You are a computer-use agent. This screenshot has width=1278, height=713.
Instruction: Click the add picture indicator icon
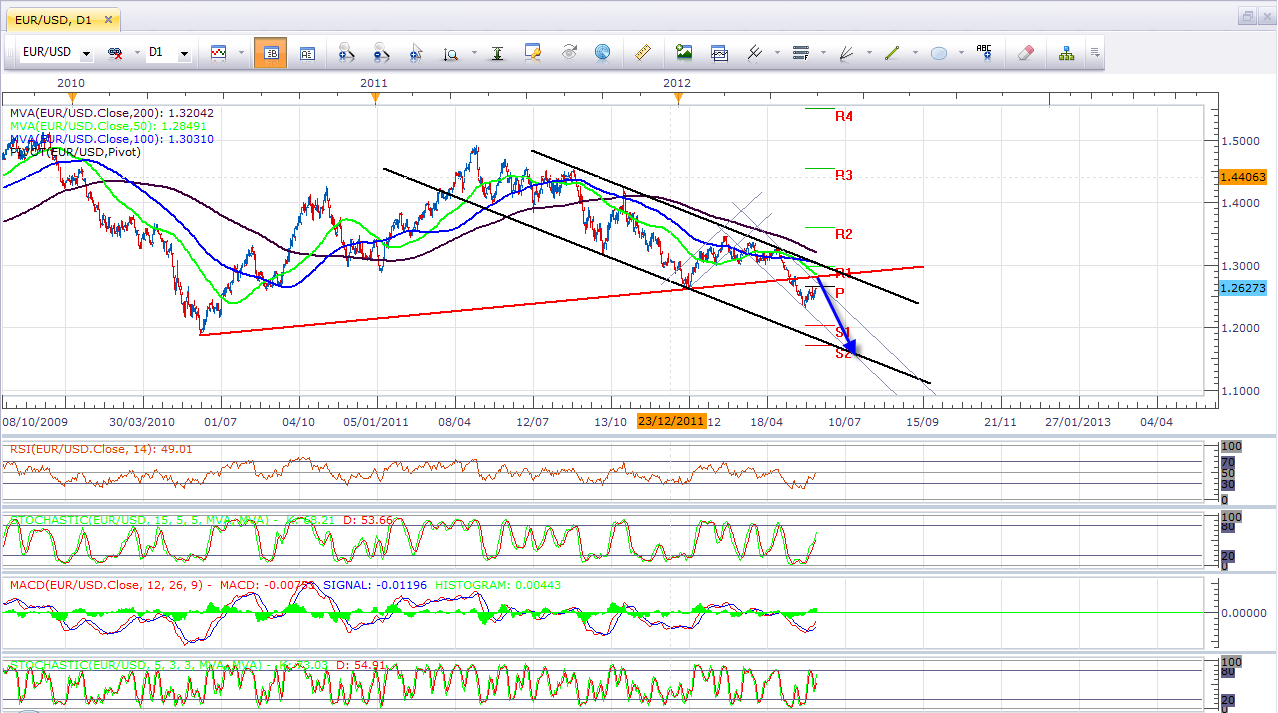[684, 53]
